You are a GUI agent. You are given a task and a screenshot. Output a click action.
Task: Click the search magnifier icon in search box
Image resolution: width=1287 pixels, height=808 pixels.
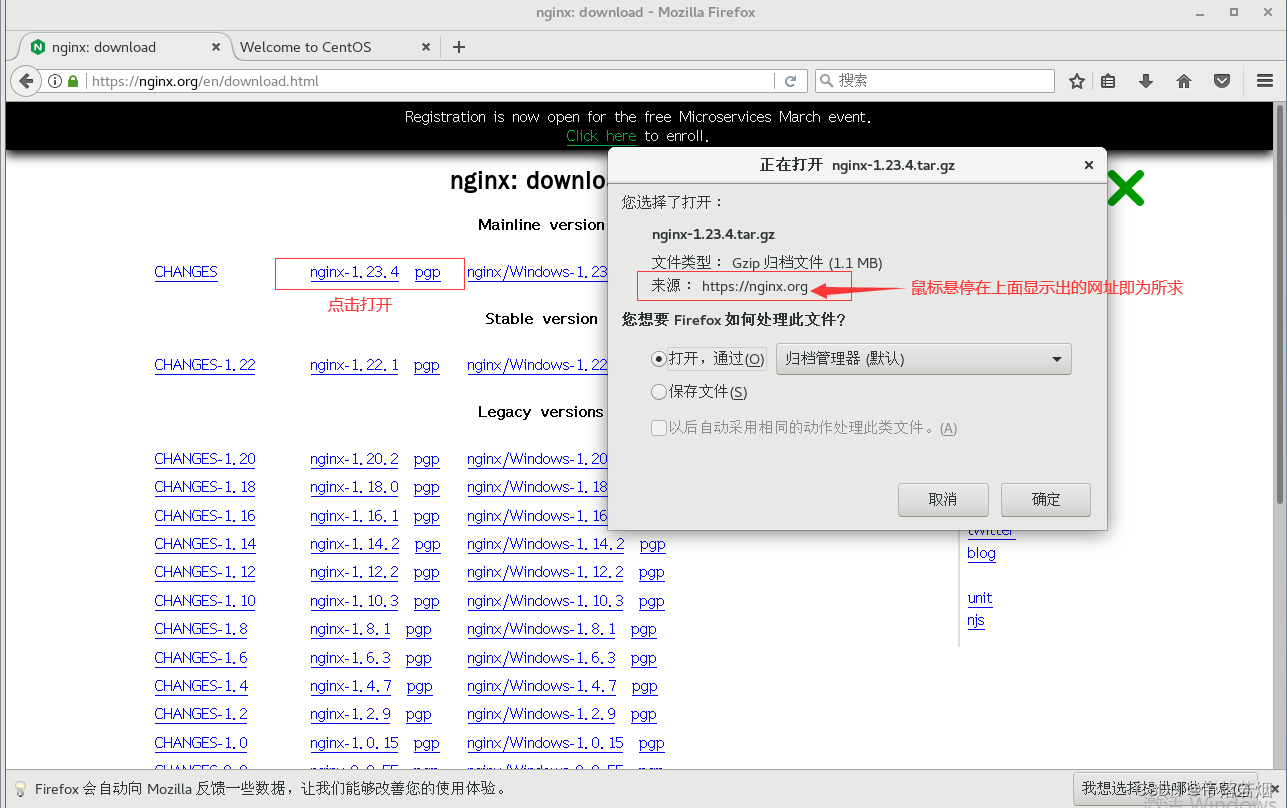(x=826, y=81)
